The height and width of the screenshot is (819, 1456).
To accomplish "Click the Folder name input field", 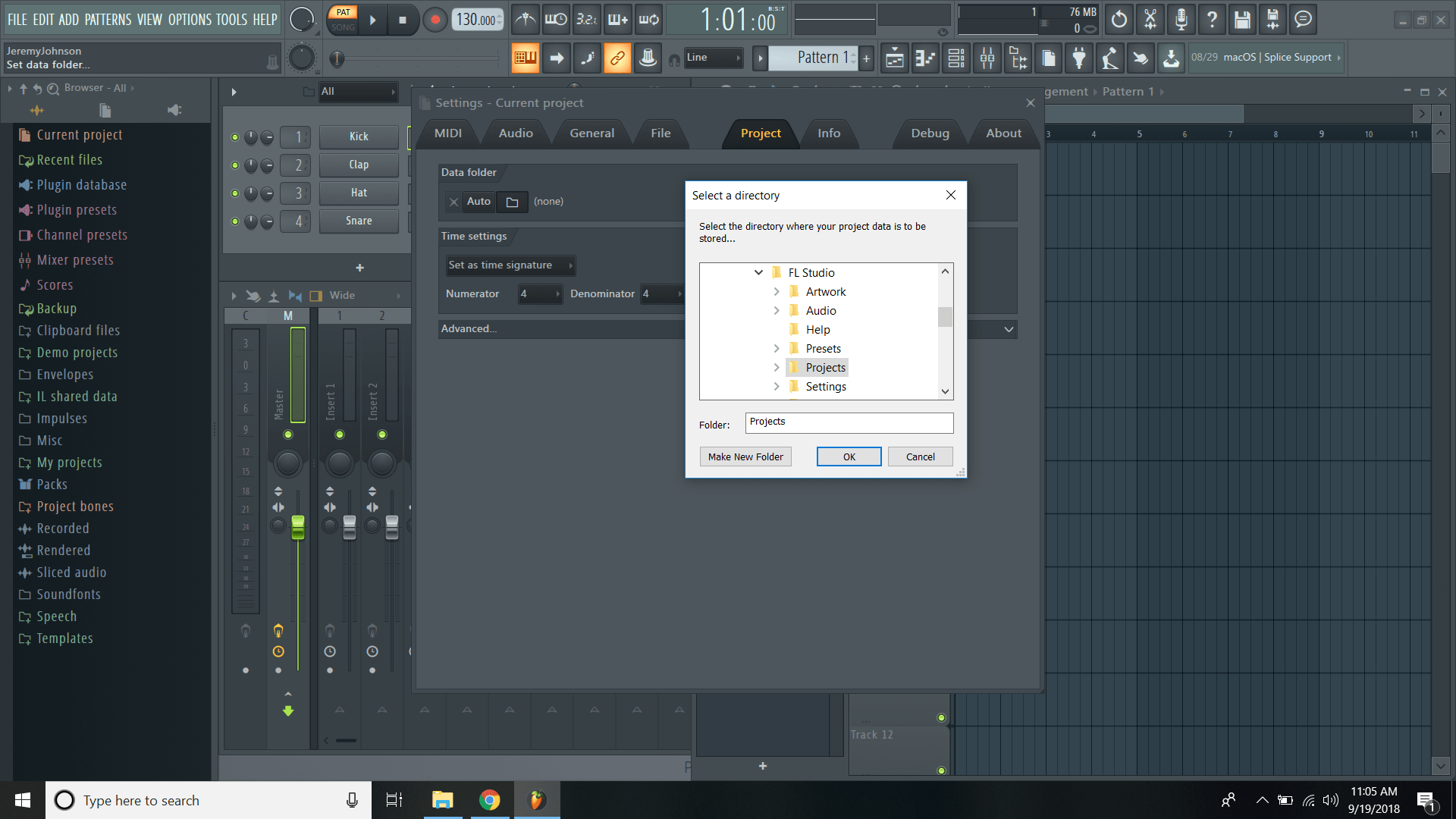I will coord(849,422).
